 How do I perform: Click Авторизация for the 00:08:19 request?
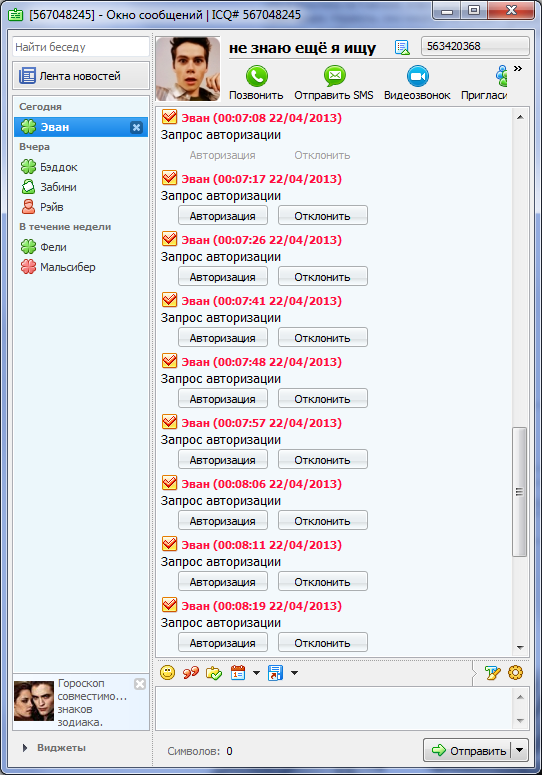(223, 643)
